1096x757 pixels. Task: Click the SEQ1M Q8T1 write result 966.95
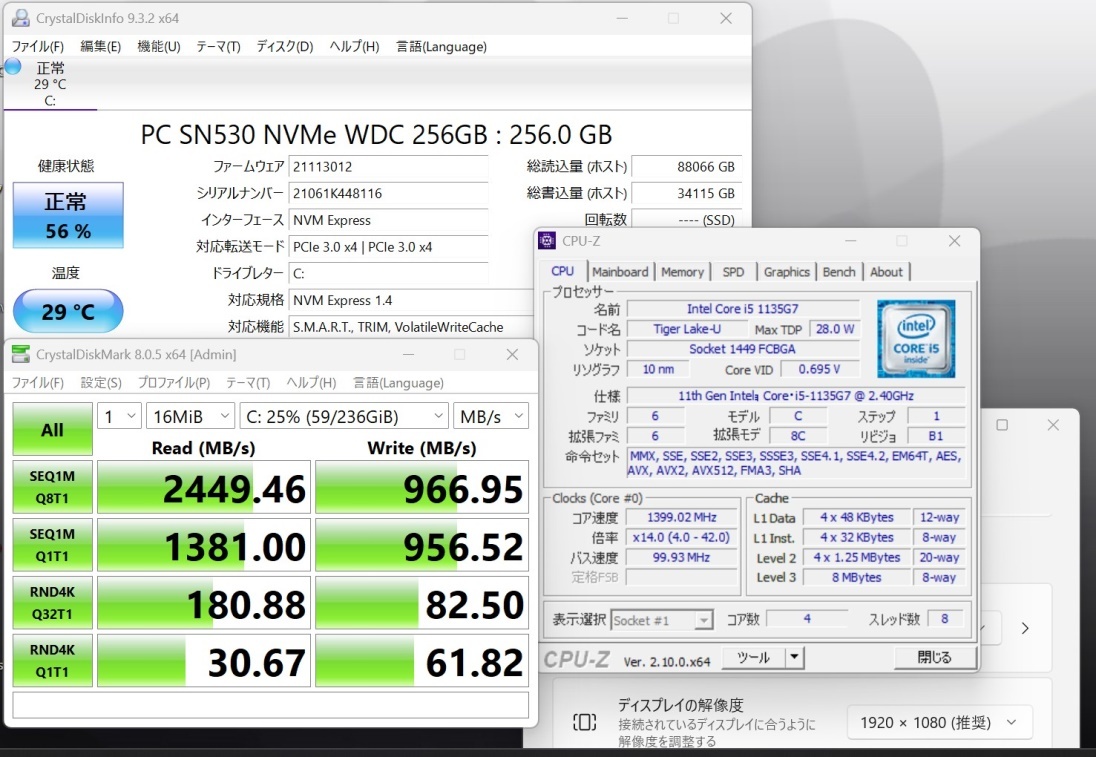coord(422,487)
